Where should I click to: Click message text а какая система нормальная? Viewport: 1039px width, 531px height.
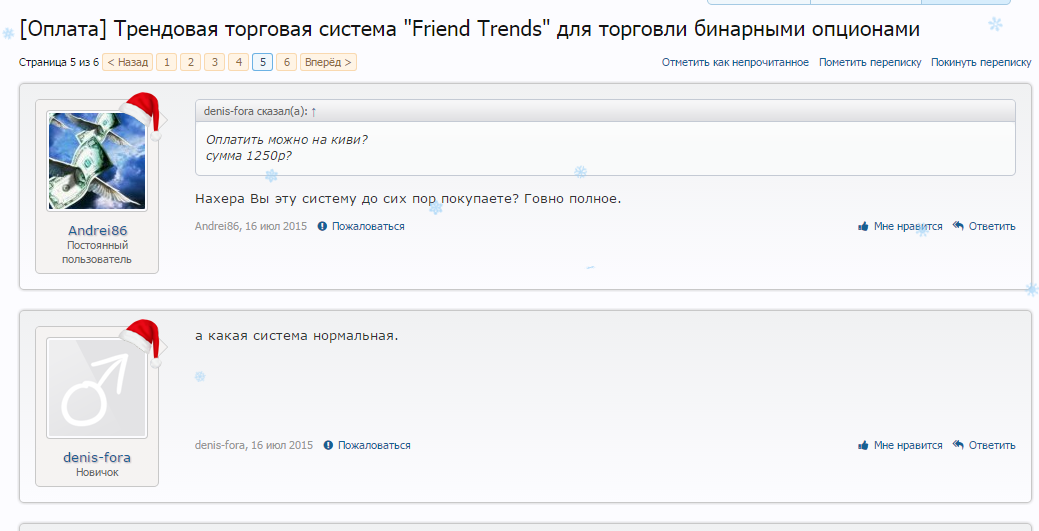296,336
